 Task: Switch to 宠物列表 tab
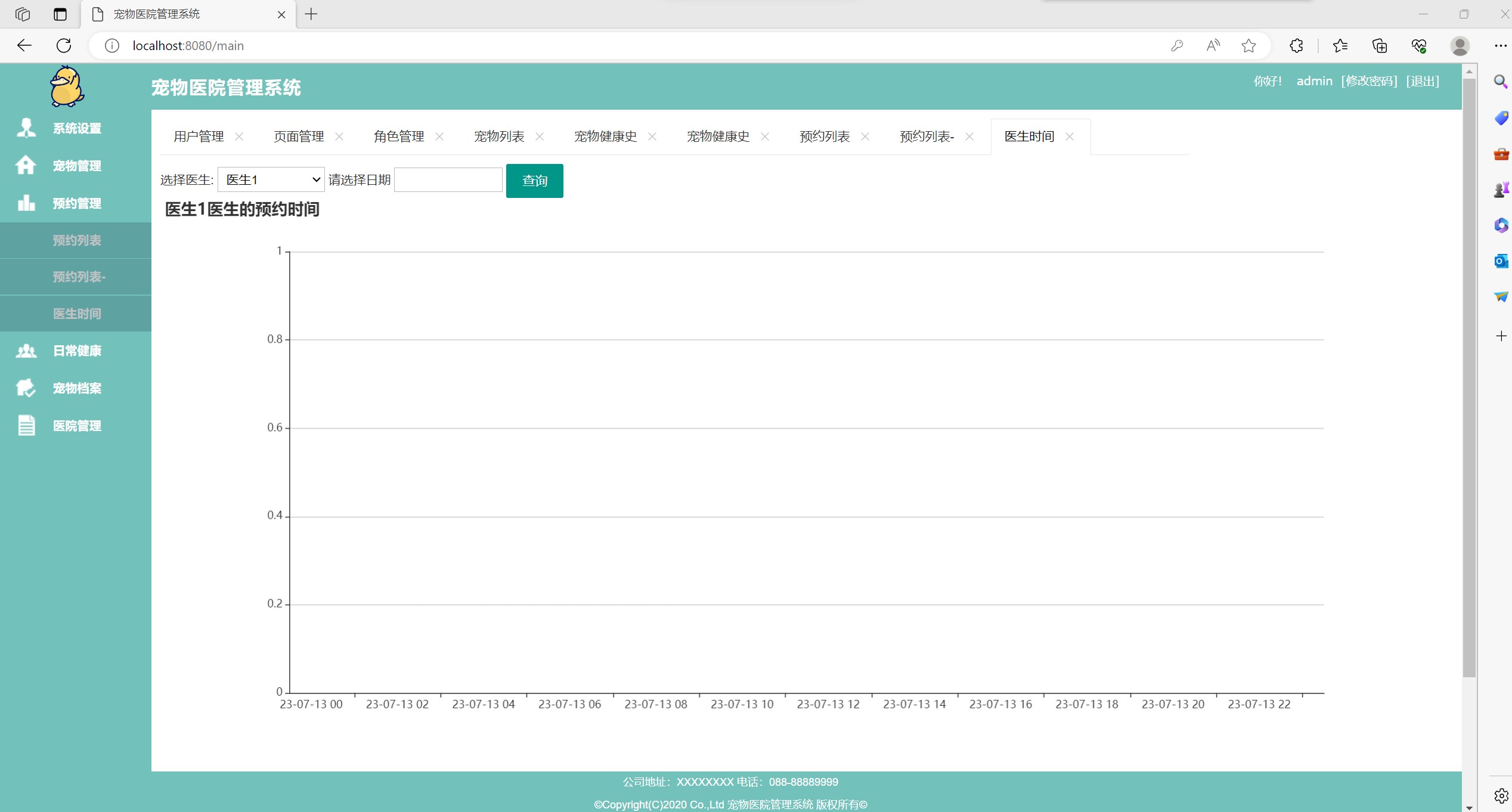pyautogui.click(x=499, y=137)
